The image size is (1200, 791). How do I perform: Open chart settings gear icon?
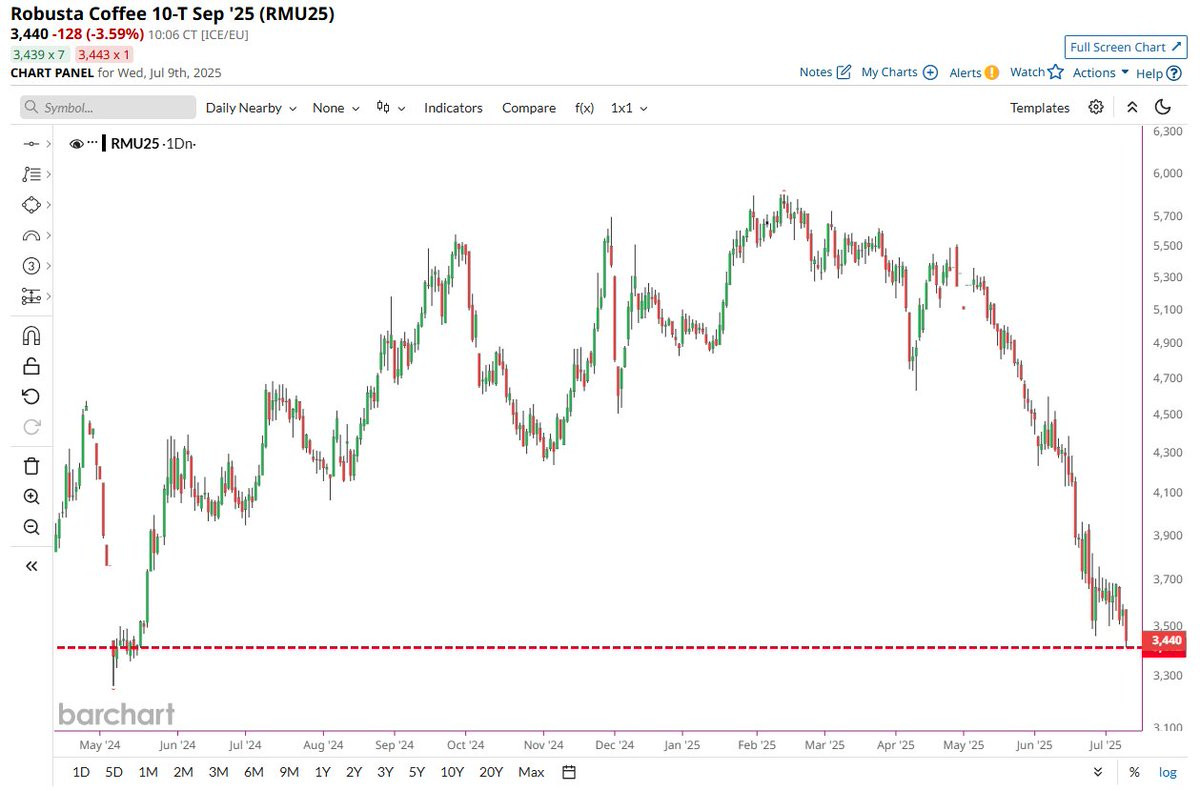[x=1096, y=107]
